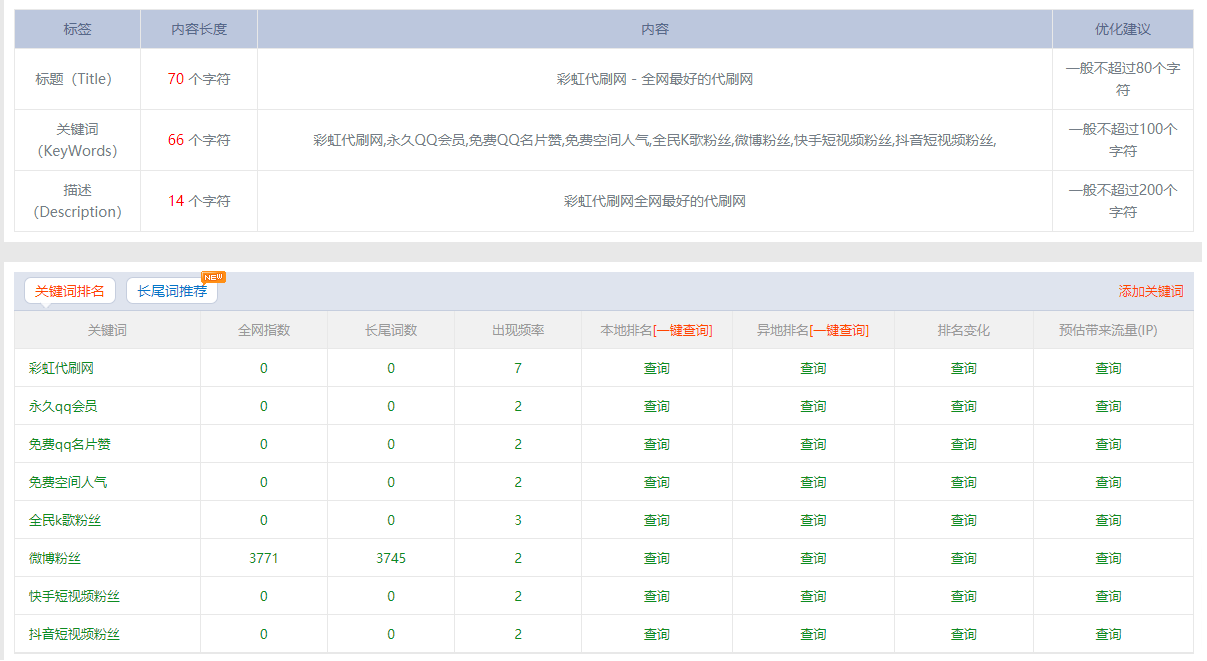Query 本地排名 for 全民k歌粉丝 row

pyautogui.click(x=656, y=520)
